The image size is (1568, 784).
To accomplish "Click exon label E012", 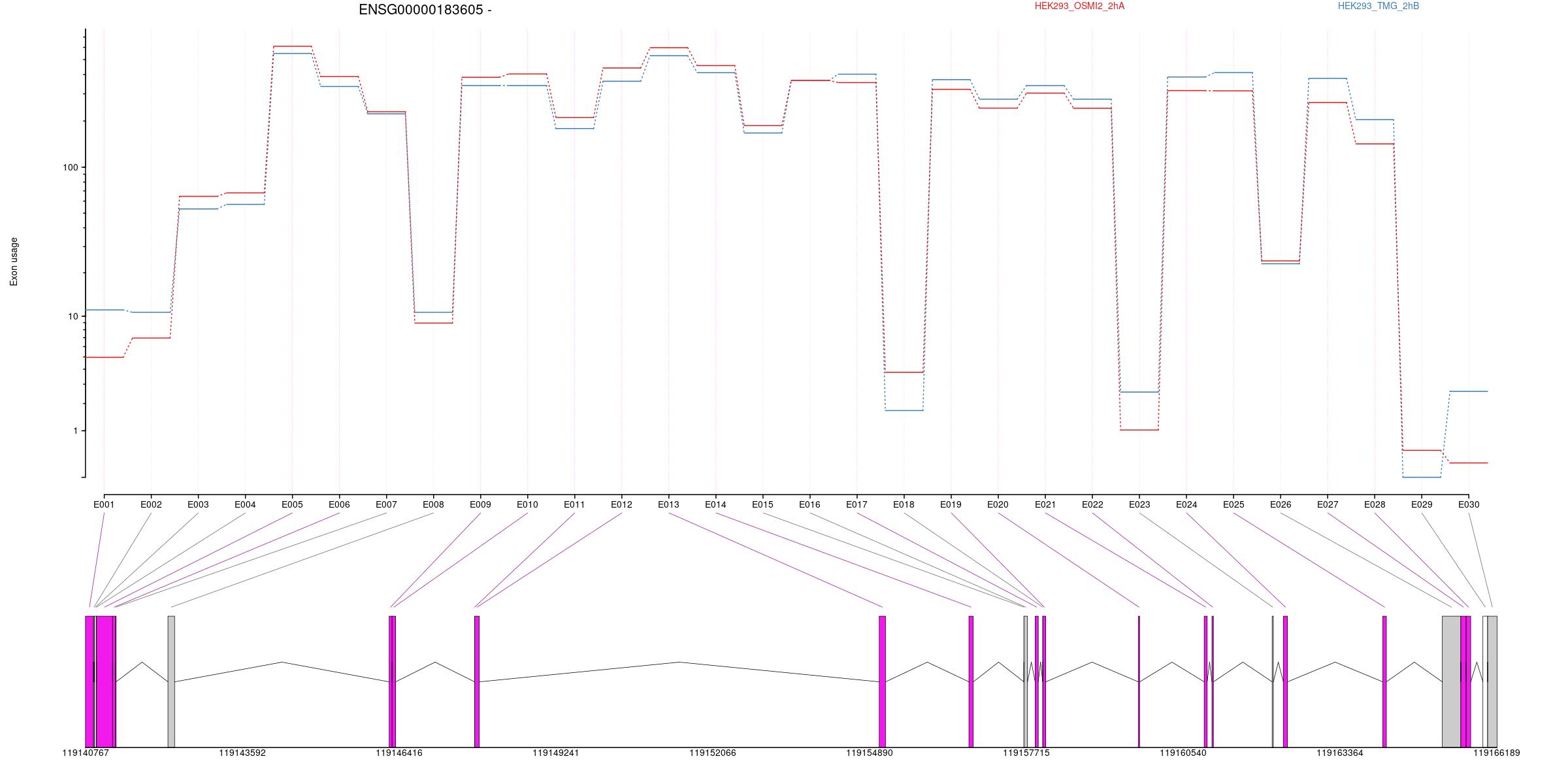I will (x=621, y=504).
